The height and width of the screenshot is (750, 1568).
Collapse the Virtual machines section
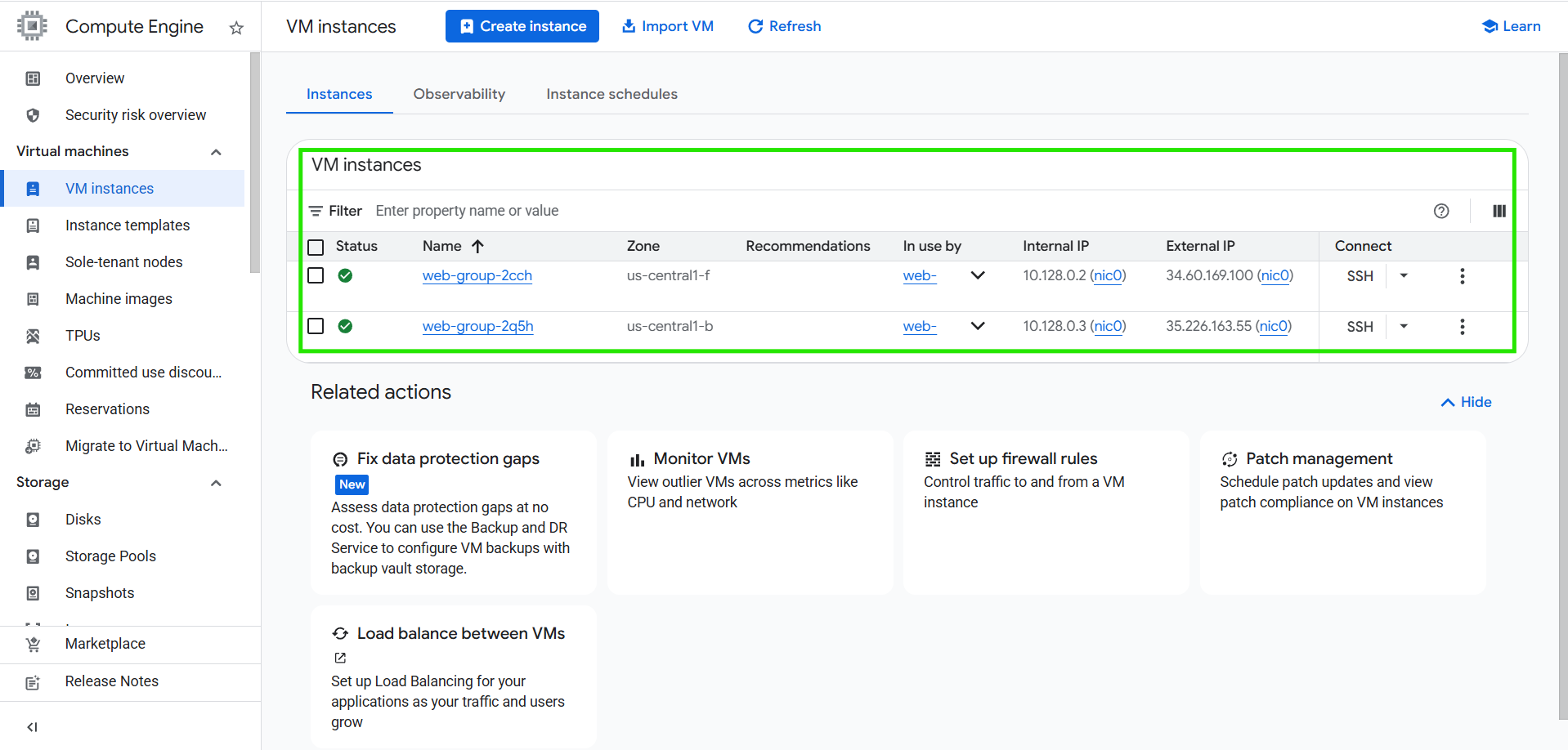tap(216, 152)
